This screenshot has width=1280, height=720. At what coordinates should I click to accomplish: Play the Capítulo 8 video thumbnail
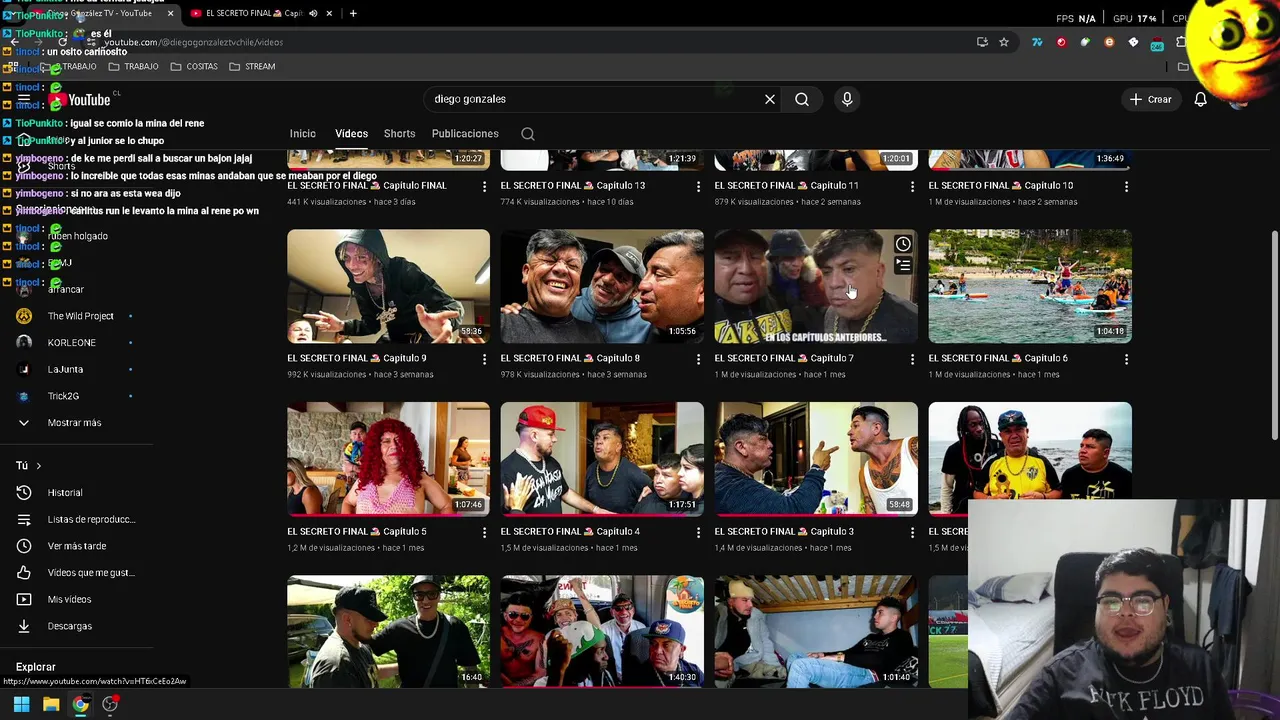[x=602, y=286]
